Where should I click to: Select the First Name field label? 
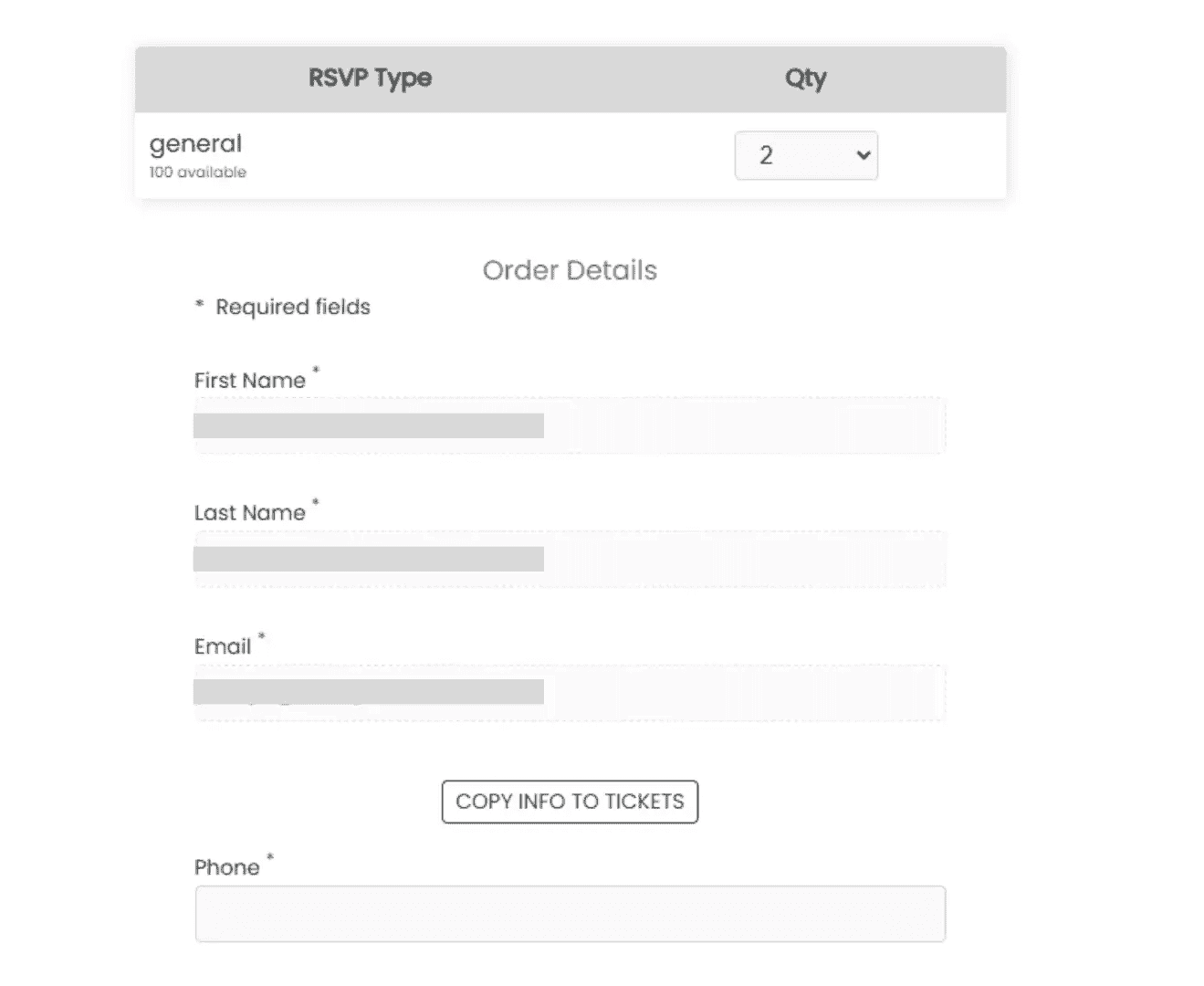tap(249, 380)
